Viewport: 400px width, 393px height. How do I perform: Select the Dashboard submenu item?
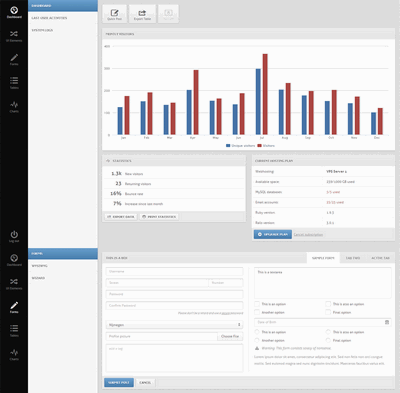[x=63, y=6]
